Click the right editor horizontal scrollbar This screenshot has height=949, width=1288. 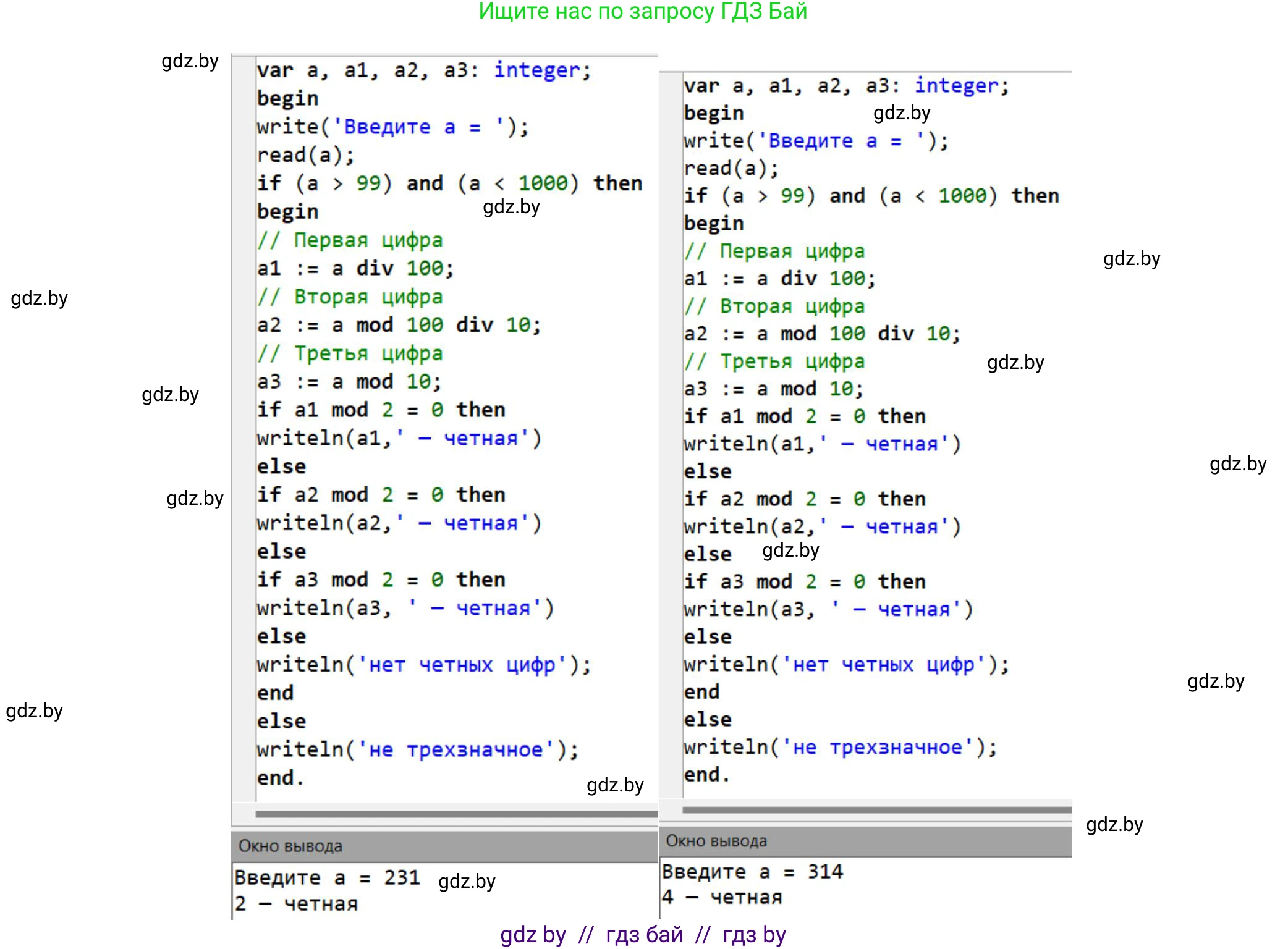pos(876,809)
